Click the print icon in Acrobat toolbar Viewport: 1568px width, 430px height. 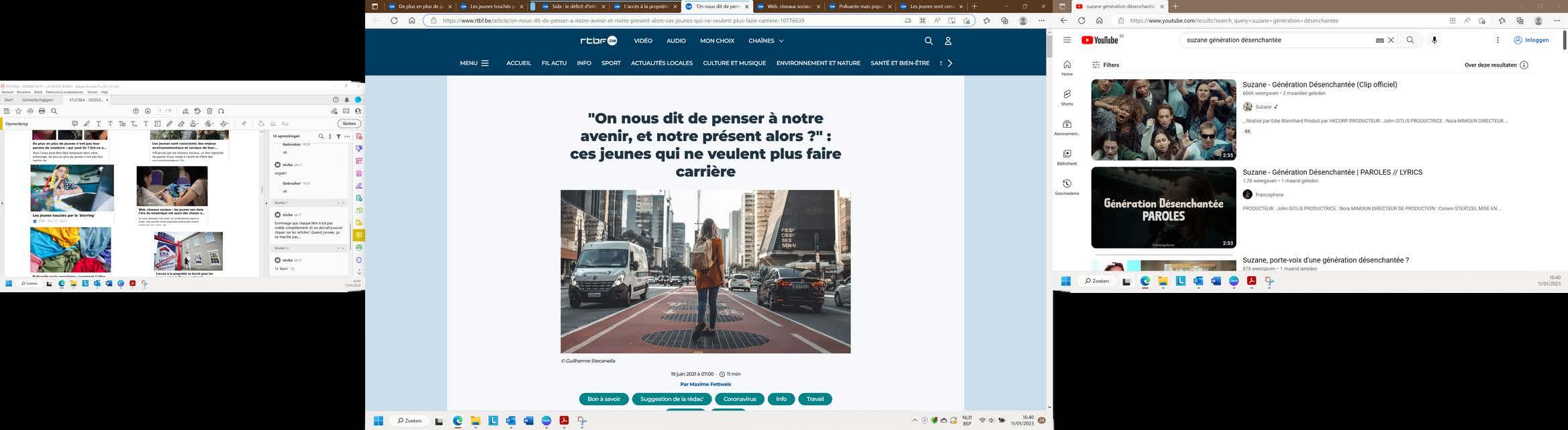tap(42, 111)
